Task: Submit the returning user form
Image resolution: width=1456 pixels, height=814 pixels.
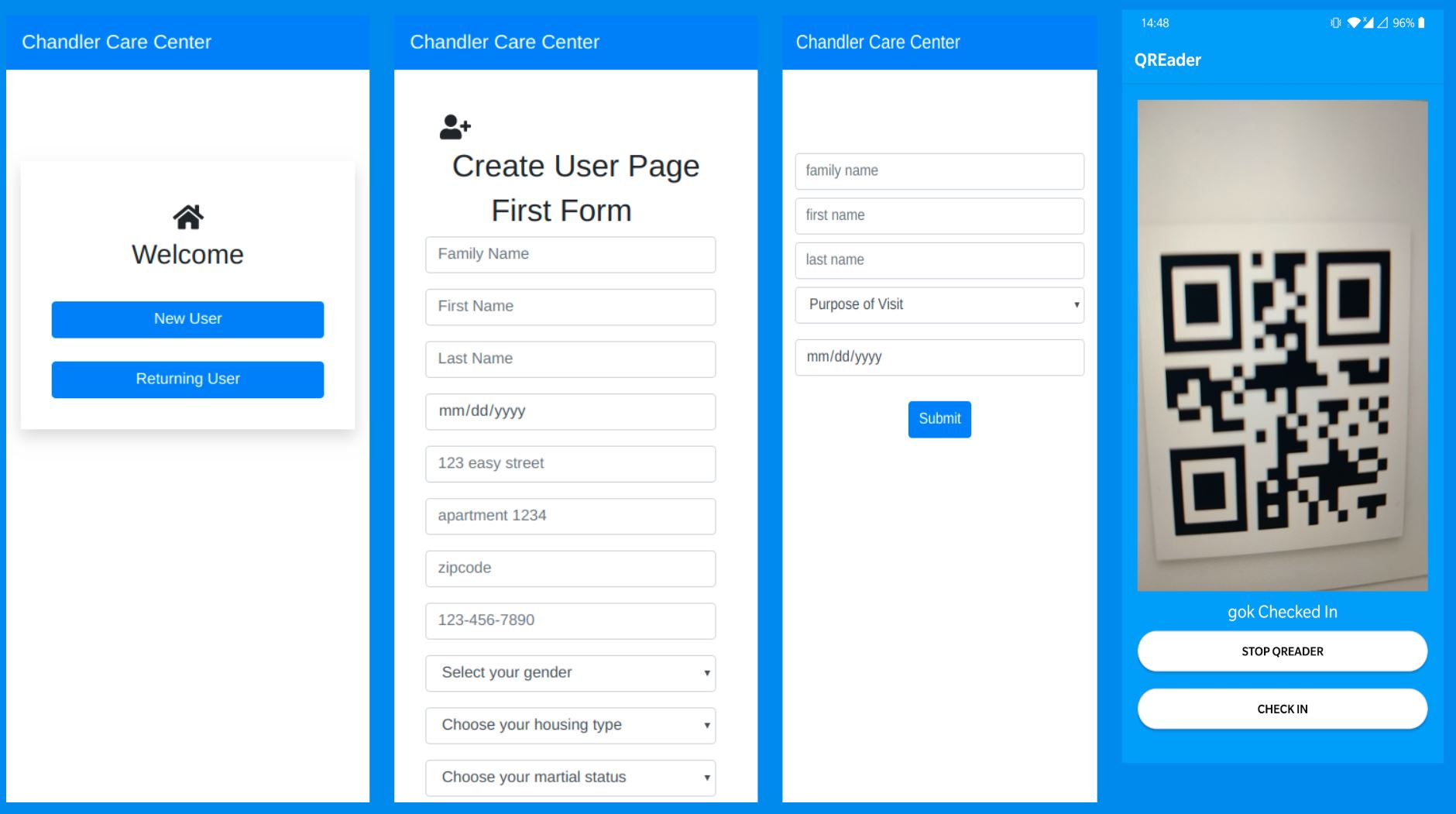Action: (939, 419)
